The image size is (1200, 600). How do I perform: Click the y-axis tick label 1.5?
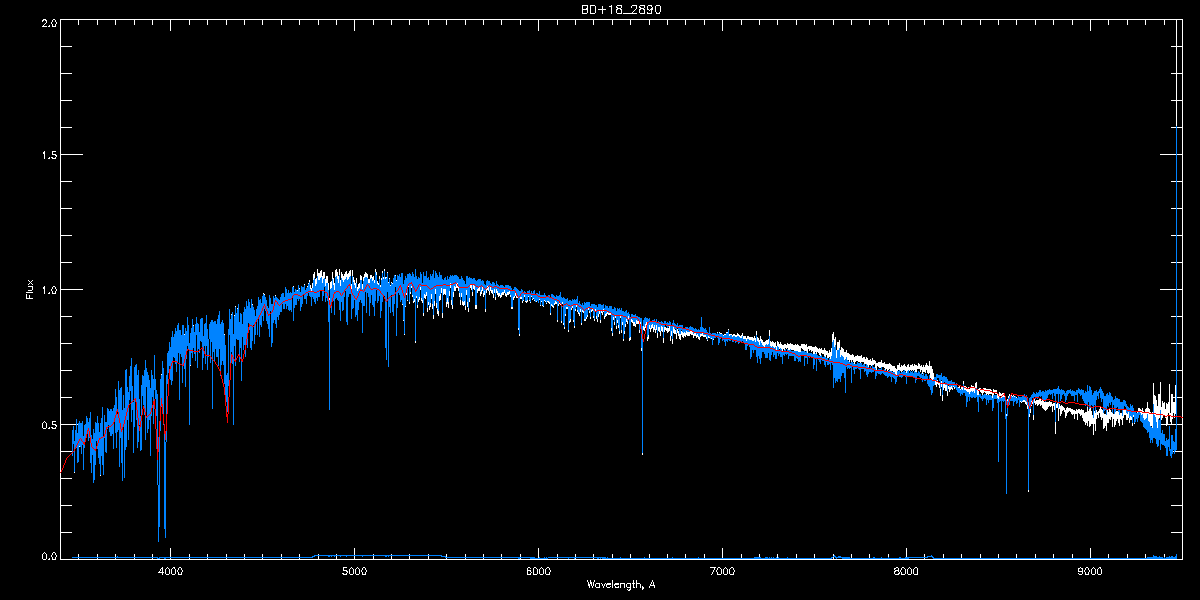point(47,156)
